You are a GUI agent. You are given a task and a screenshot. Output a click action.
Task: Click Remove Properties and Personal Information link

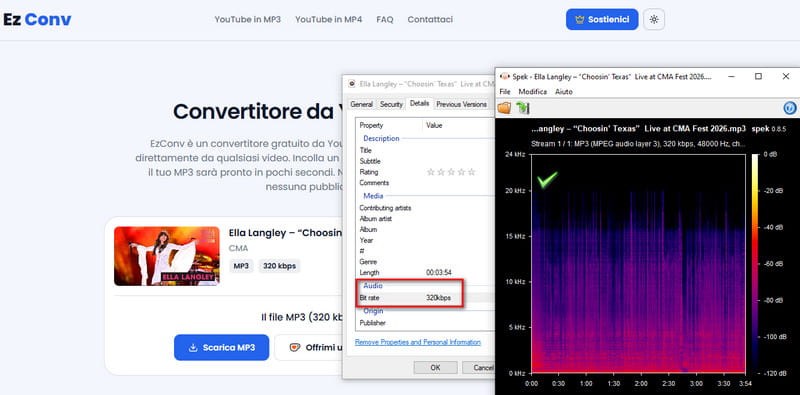(418, 342)
